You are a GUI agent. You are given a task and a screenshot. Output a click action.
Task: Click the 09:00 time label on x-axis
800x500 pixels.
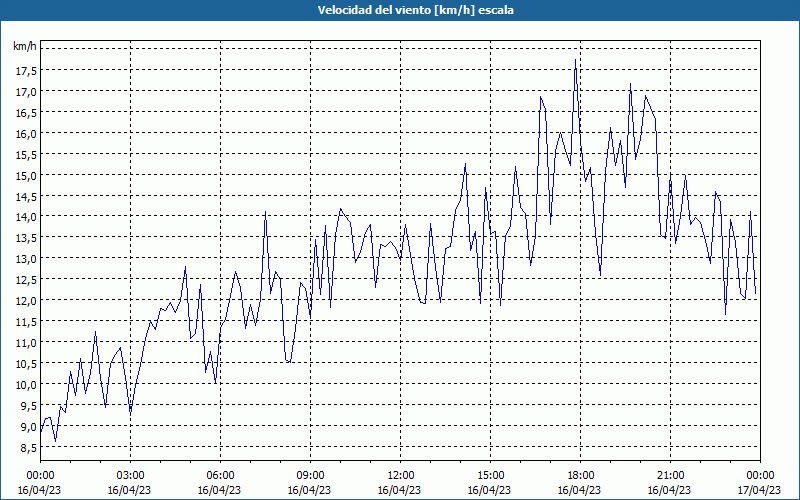pos(310,476)
